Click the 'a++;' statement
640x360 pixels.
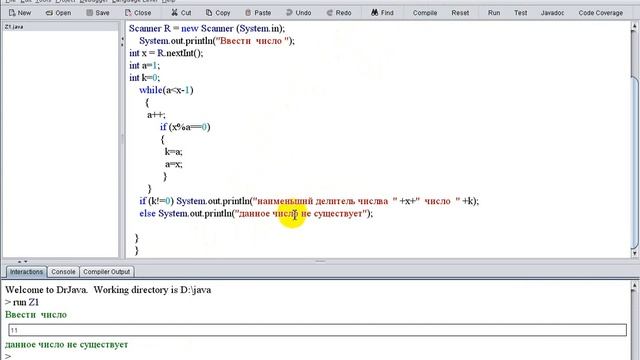156,115
